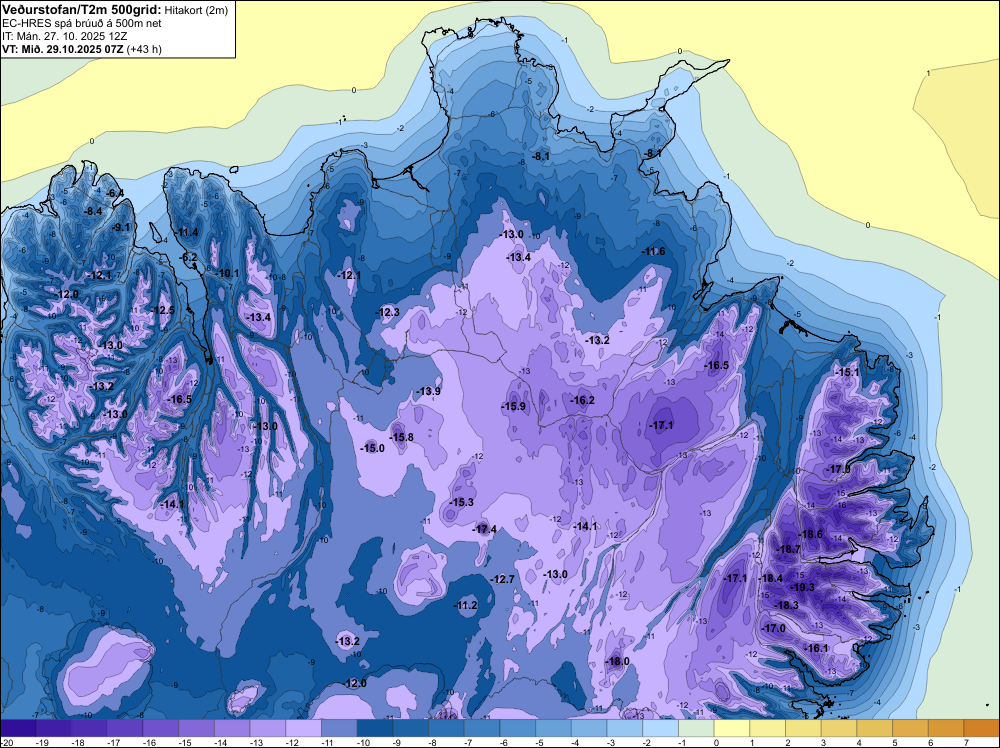Click the (+43 h) forecast offset text
Screen dimensions: 1000x748
pos(144,49)
